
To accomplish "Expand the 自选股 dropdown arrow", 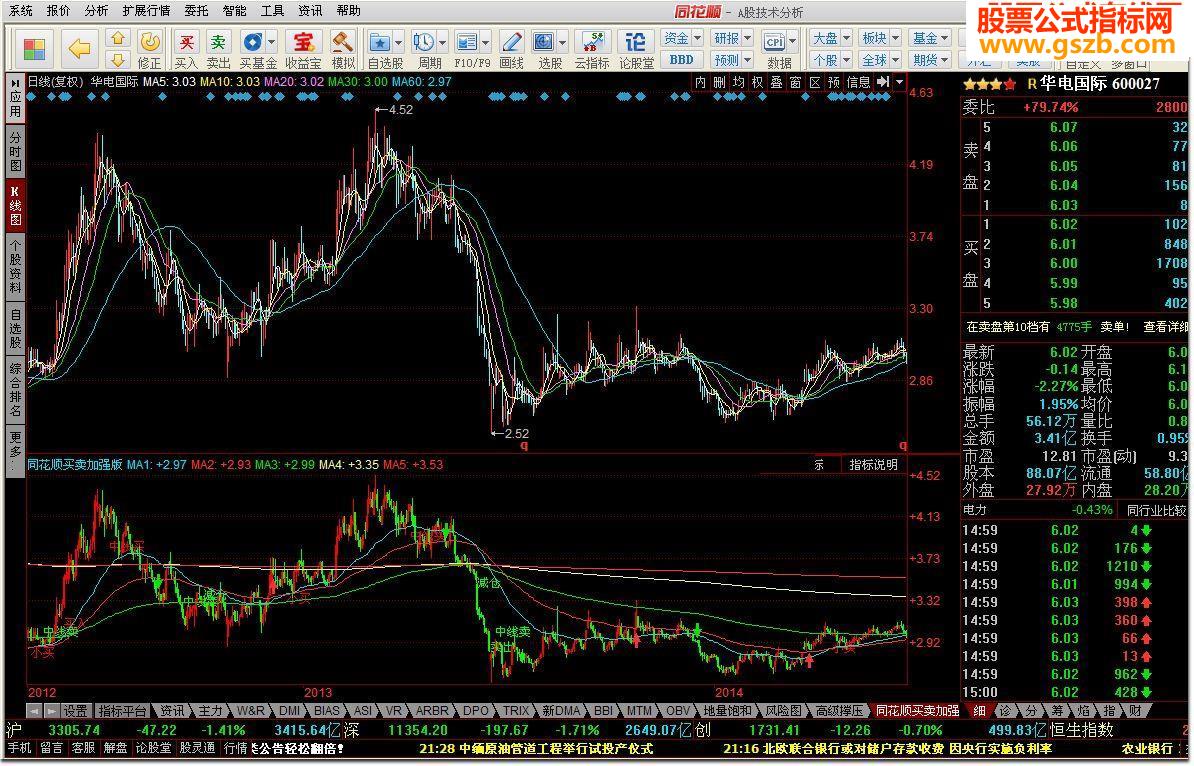I will click(x=399, y=43).
